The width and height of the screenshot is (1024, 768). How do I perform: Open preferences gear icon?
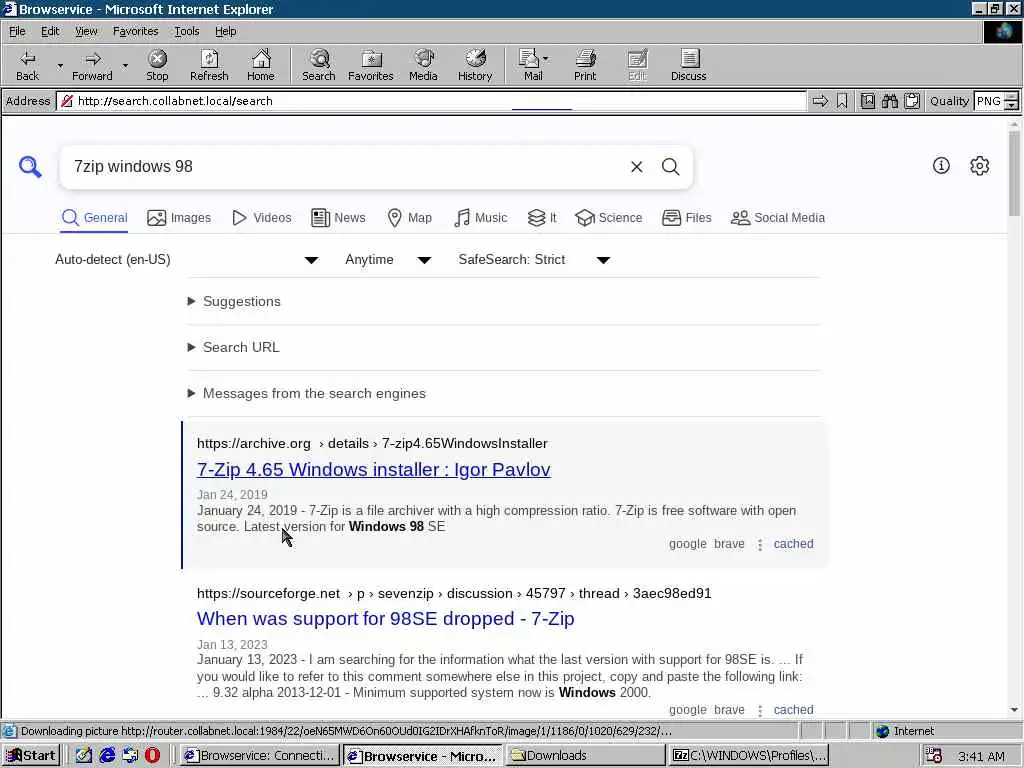tap(980, 166)
